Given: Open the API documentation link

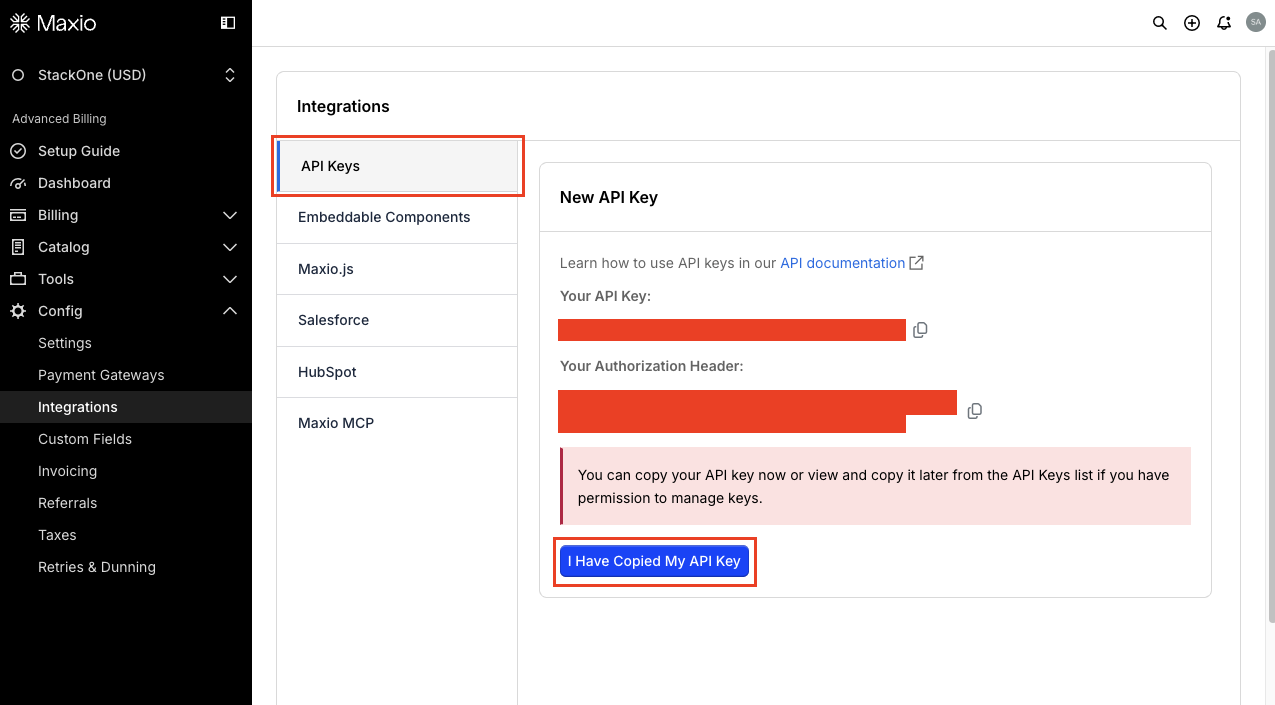Looking at the screenshot, I should [x=842, y=263].
